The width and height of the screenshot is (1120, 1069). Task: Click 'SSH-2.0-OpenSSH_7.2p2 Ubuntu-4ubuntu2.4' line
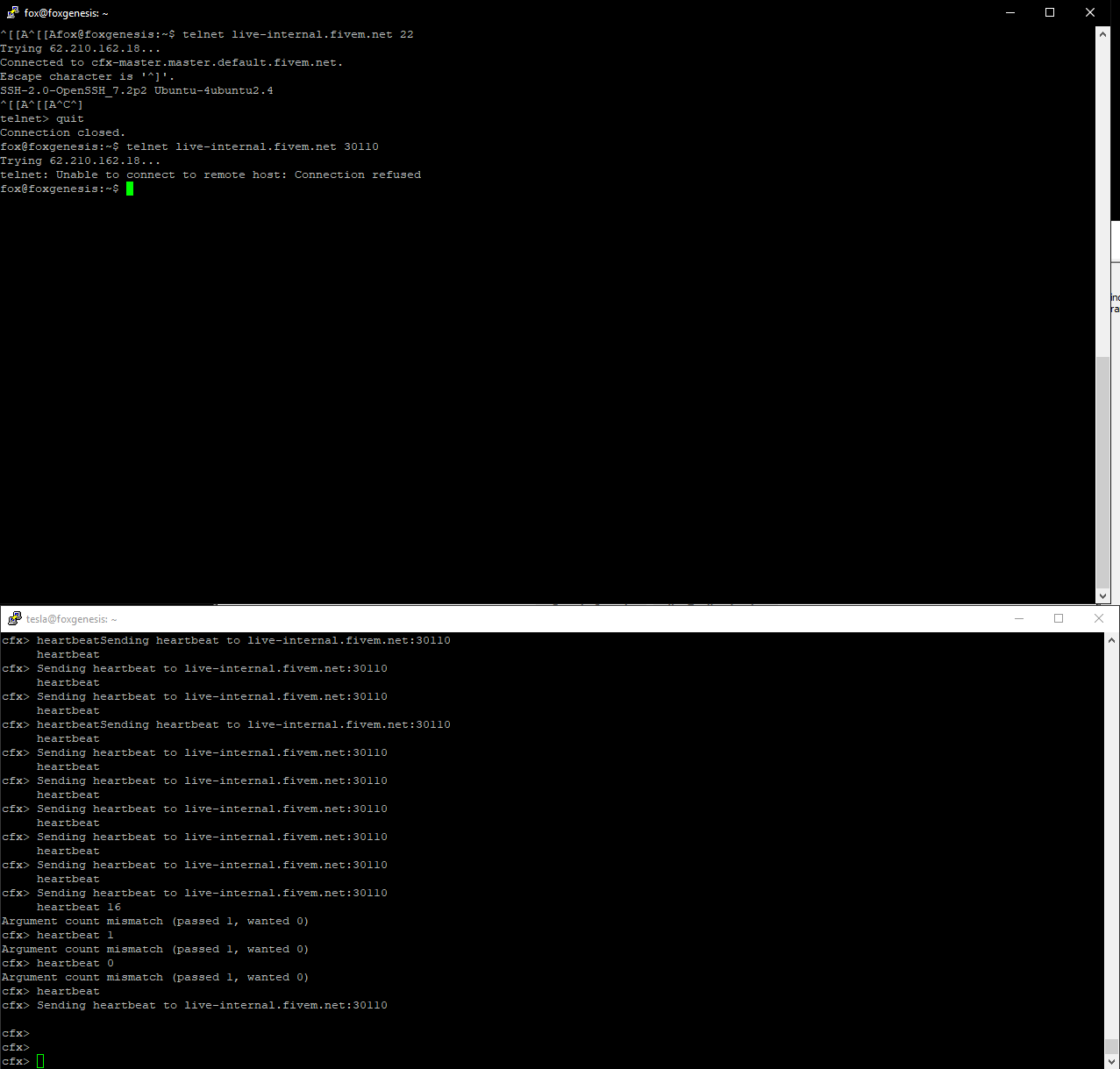pos(137,90)
